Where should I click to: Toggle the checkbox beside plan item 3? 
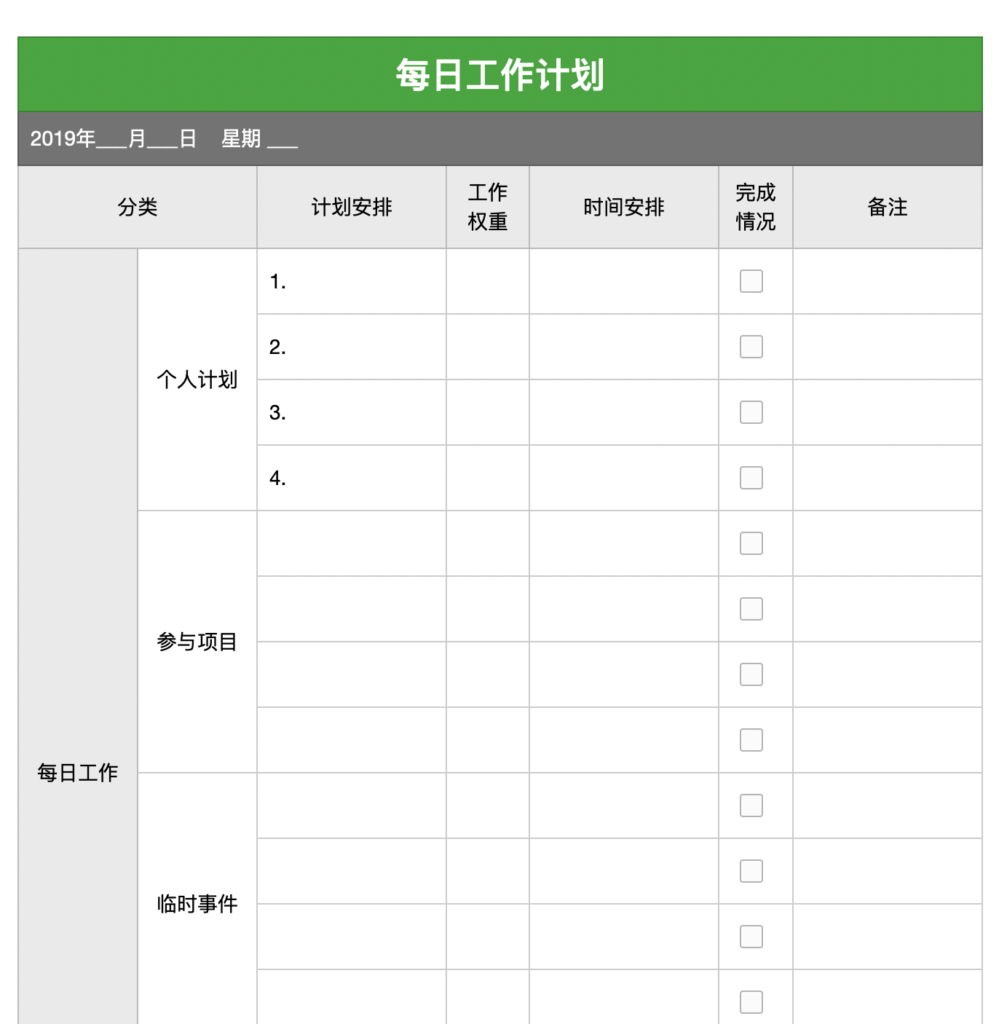(751, 412)
